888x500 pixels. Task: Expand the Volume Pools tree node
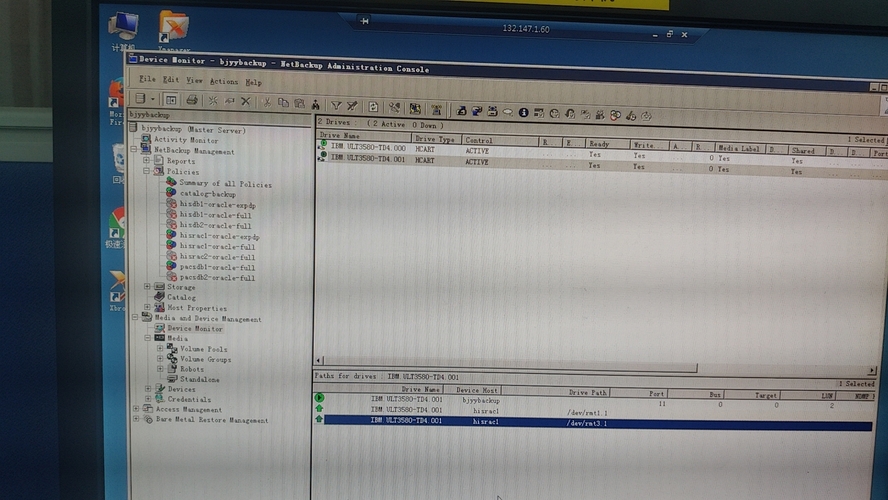pyautogui.click(x=160, y=348)
